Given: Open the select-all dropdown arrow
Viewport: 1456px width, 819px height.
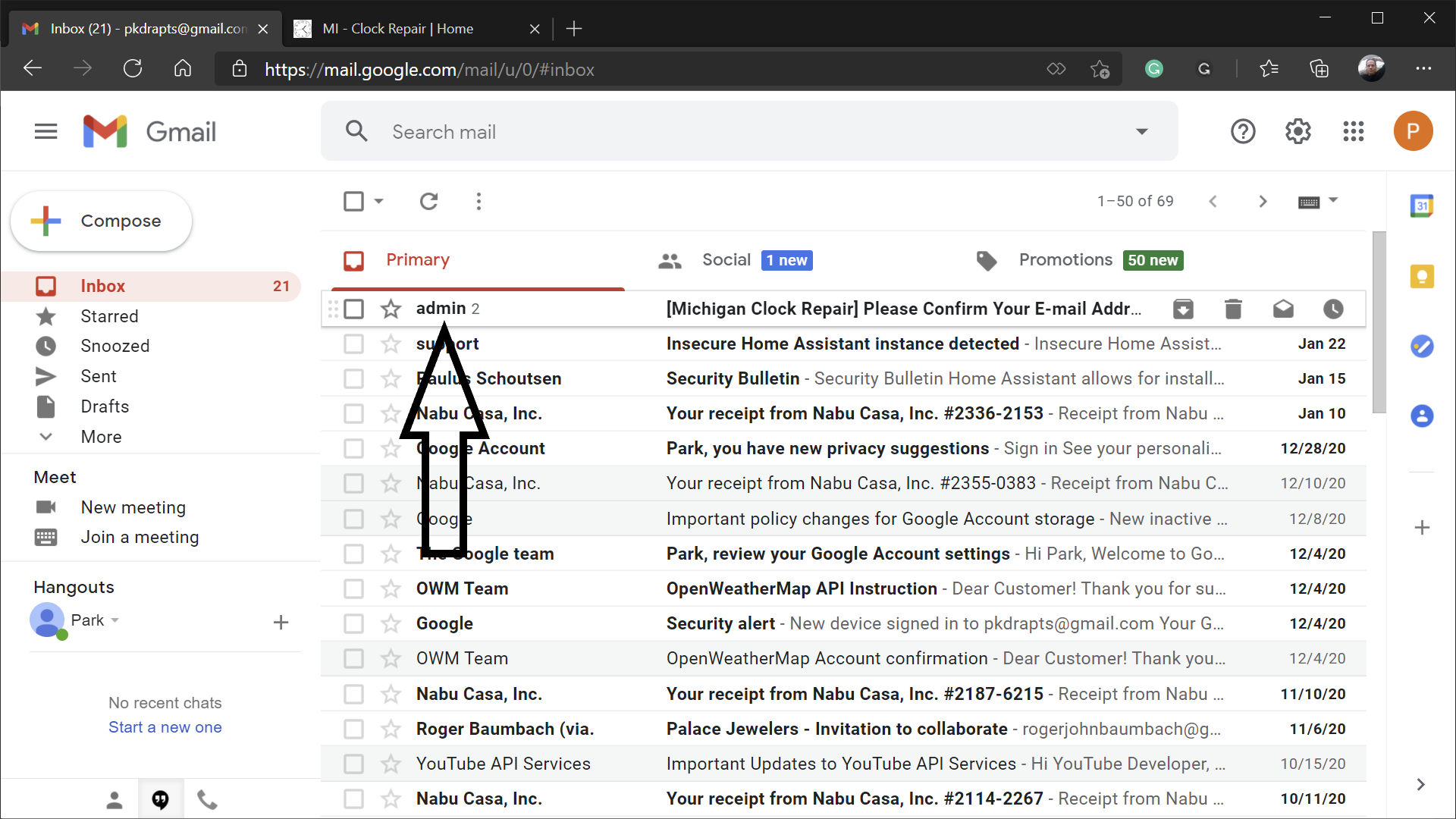Looking at the screenshot, I should 379,201.
